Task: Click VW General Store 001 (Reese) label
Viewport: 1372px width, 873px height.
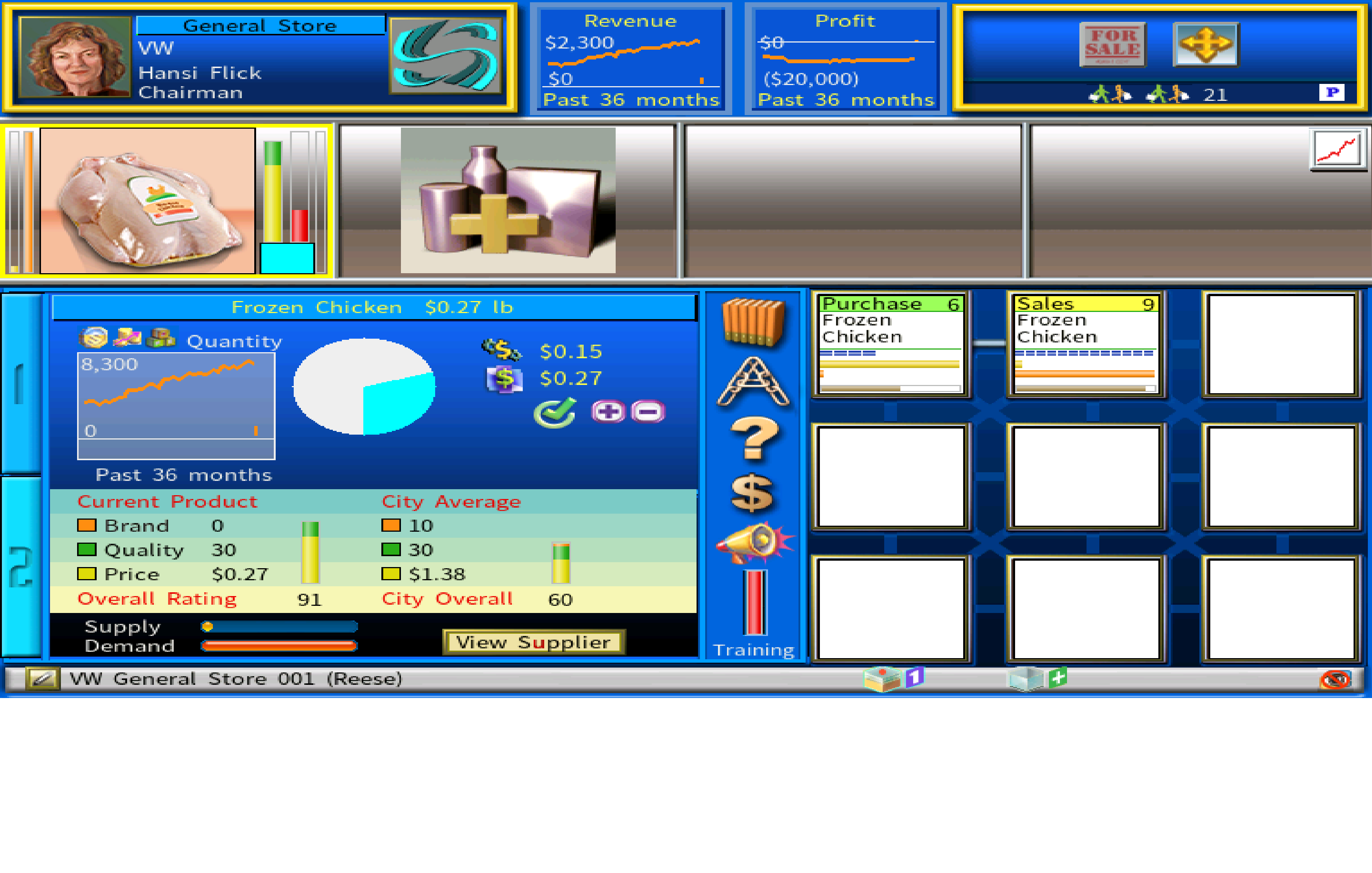Action: click(x=236, y=679)
